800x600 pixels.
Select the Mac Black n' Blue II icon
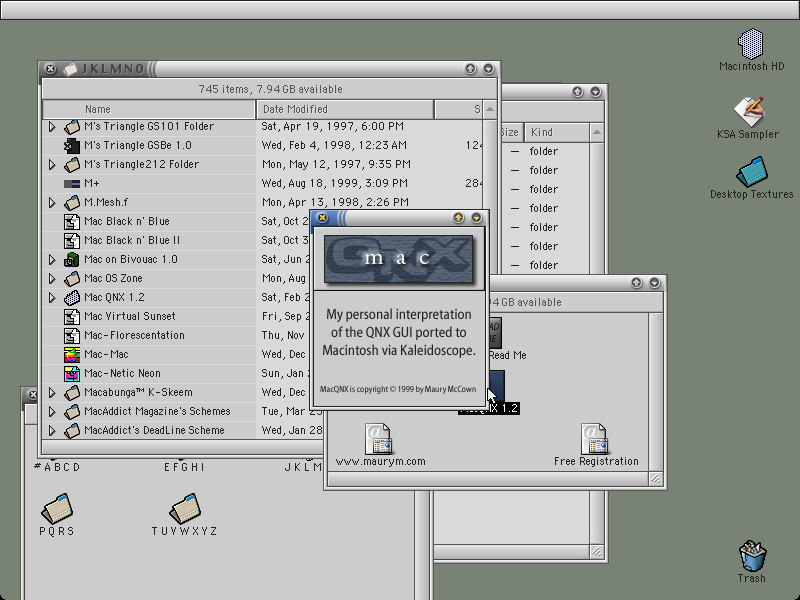click(x=72, y=240)
